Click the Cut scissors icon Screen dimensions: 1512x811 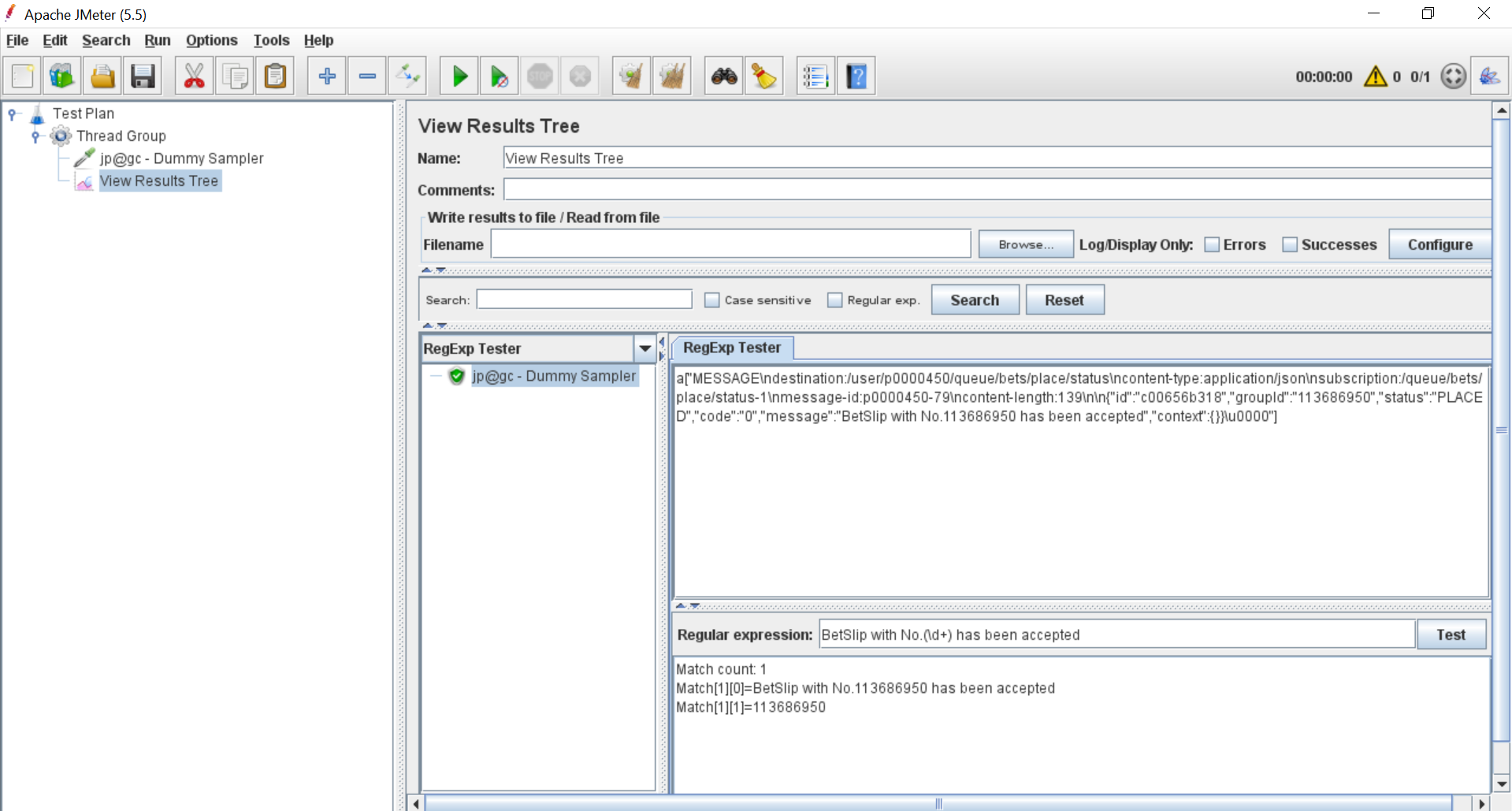click(x=194, y=76)
